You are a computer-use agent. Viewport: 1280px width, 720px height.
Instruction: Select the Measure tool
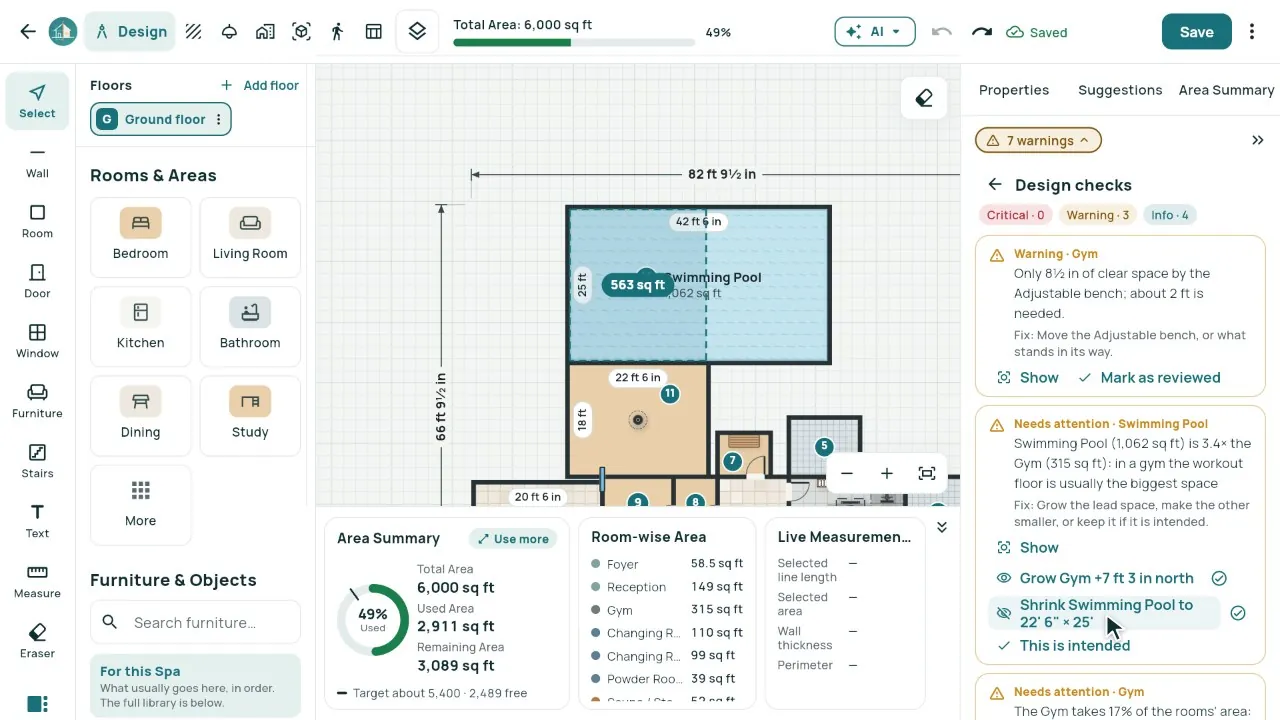click(37, 582)
